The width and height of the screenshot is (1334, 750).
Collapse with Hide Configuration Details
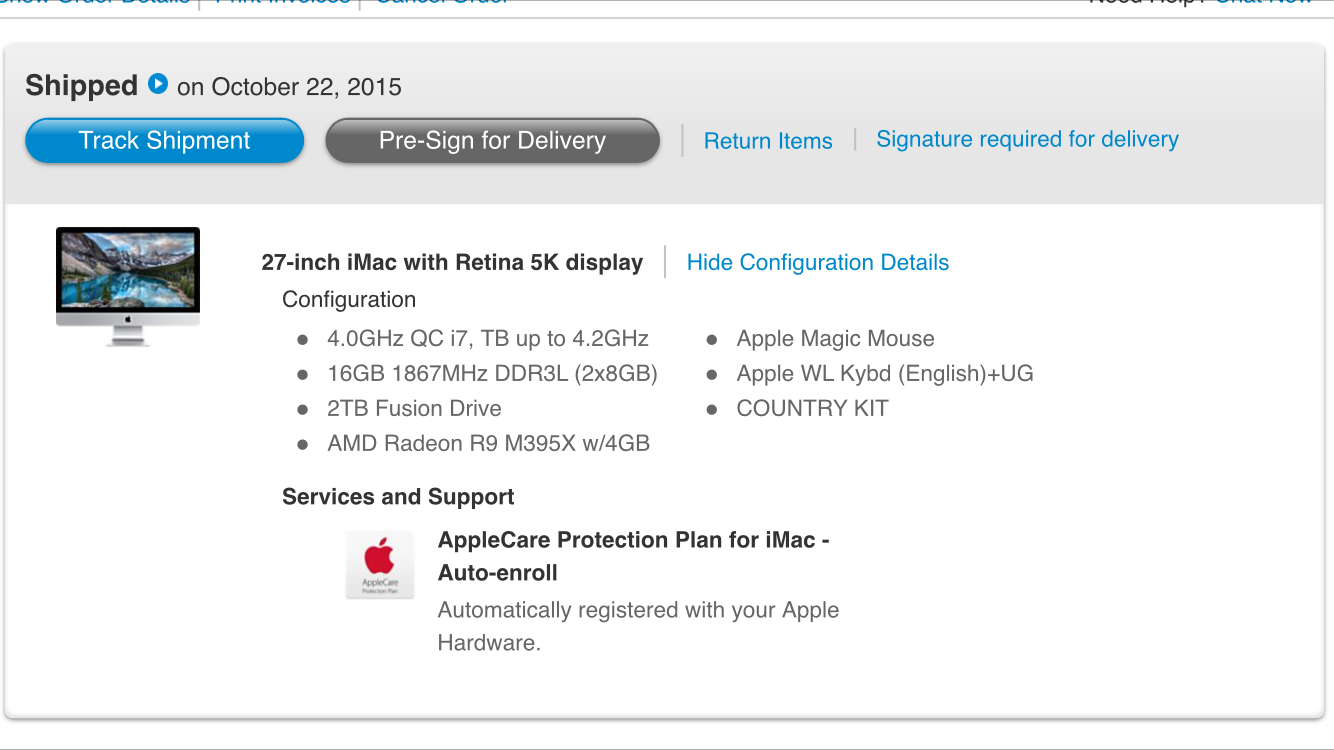point(817,263)
